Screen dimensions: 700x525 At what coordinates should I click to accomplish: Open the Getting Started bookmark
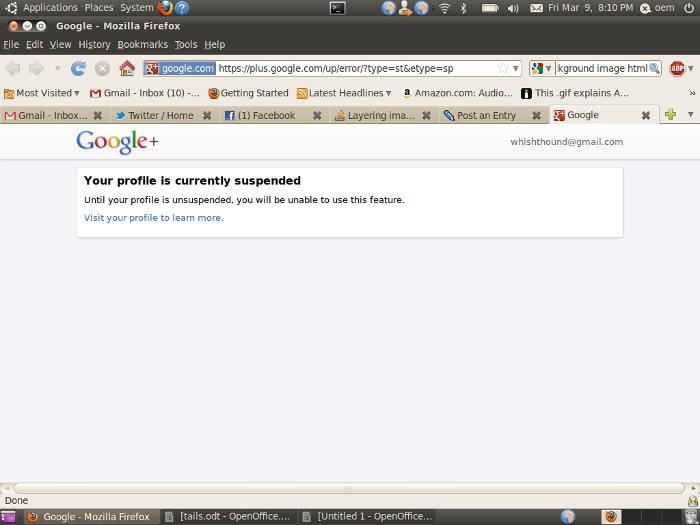click(248, 93)
